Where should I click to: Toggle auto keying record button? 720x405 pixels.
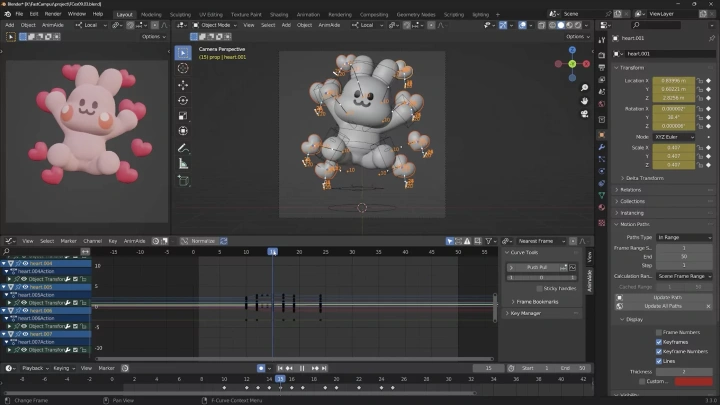coord(261,368)
